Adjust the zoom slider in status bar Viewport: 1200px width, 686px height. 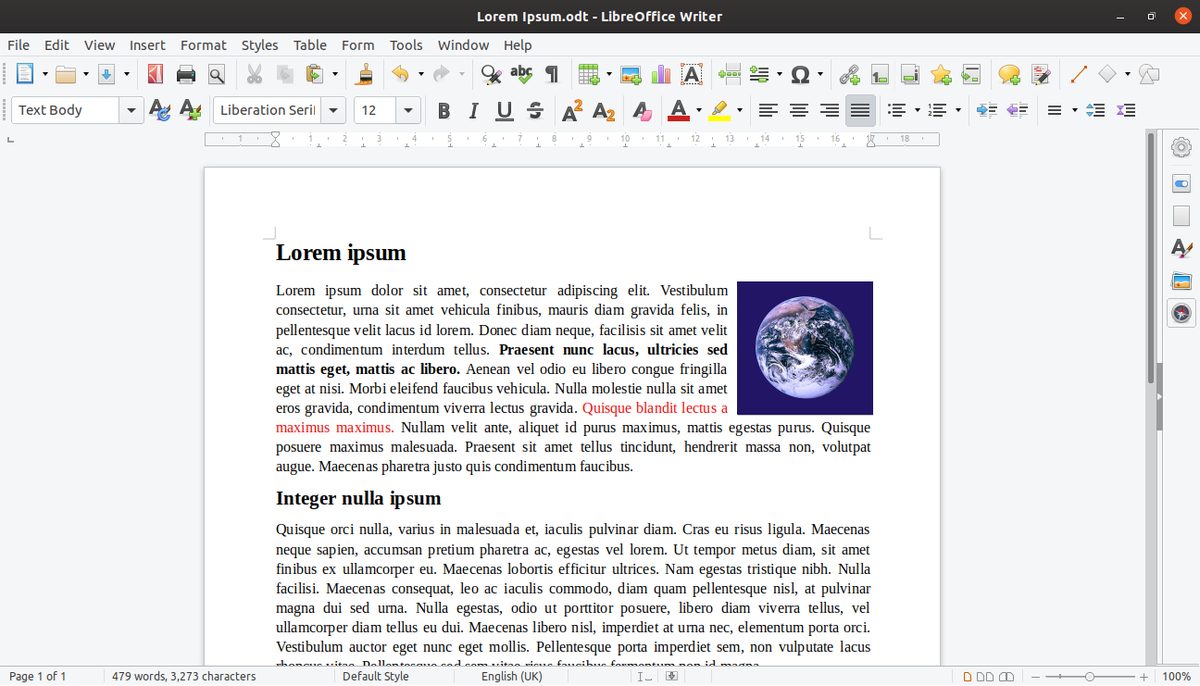point(1089,676)
